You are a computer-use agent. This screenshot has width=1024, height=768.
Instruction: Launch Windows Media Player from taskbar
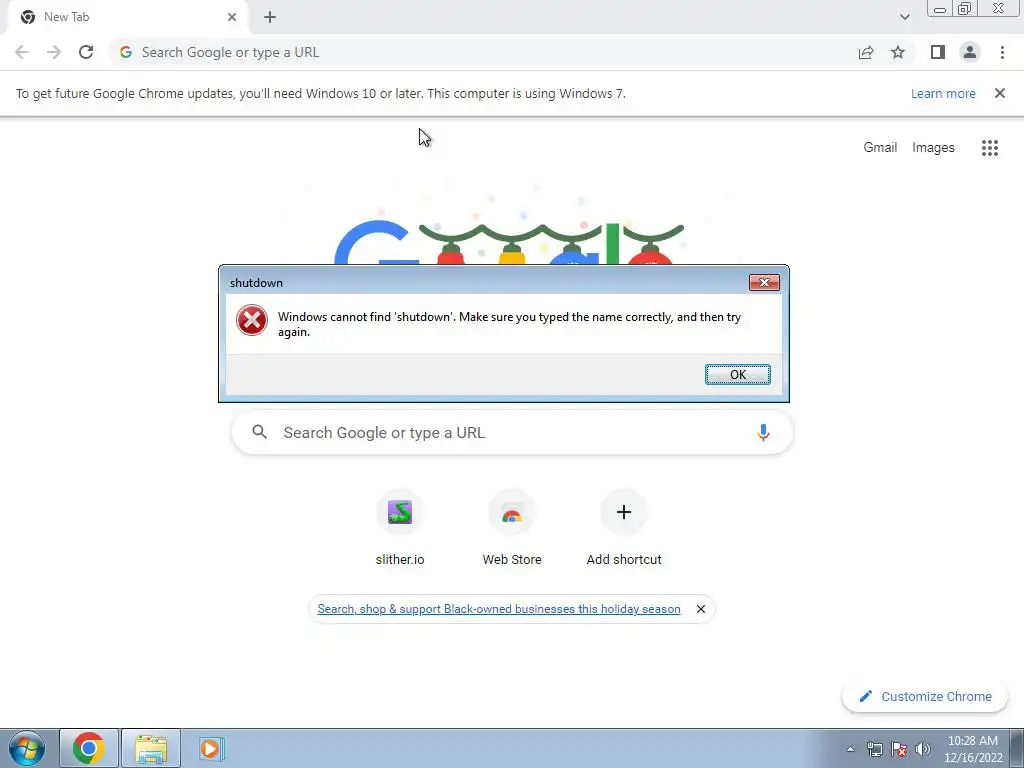click(212, 748)
